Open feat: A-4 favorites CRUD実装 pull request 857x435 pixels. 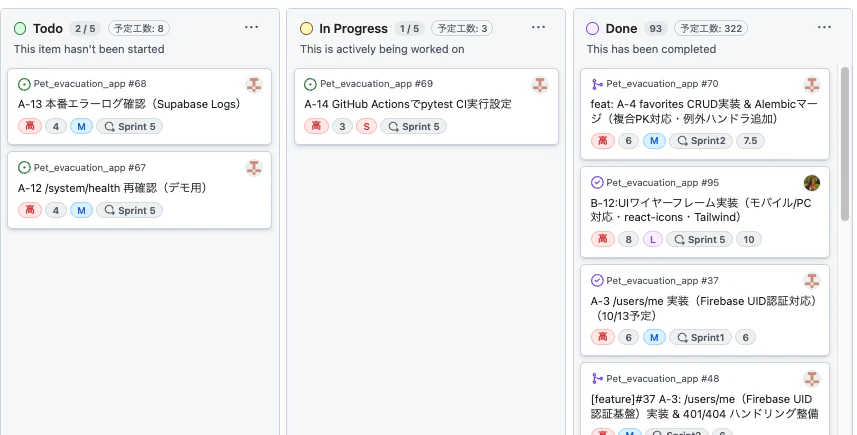[704, 111]
